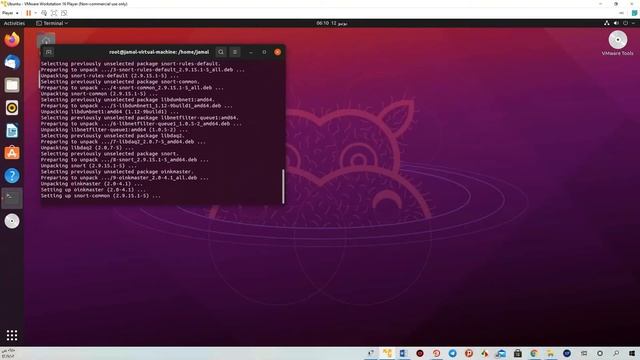Image resolution: width=640 pixels, height=360 pixels.
Task: Expand the system menu arrow in the top bar
Action: click(x=633, y=23)
